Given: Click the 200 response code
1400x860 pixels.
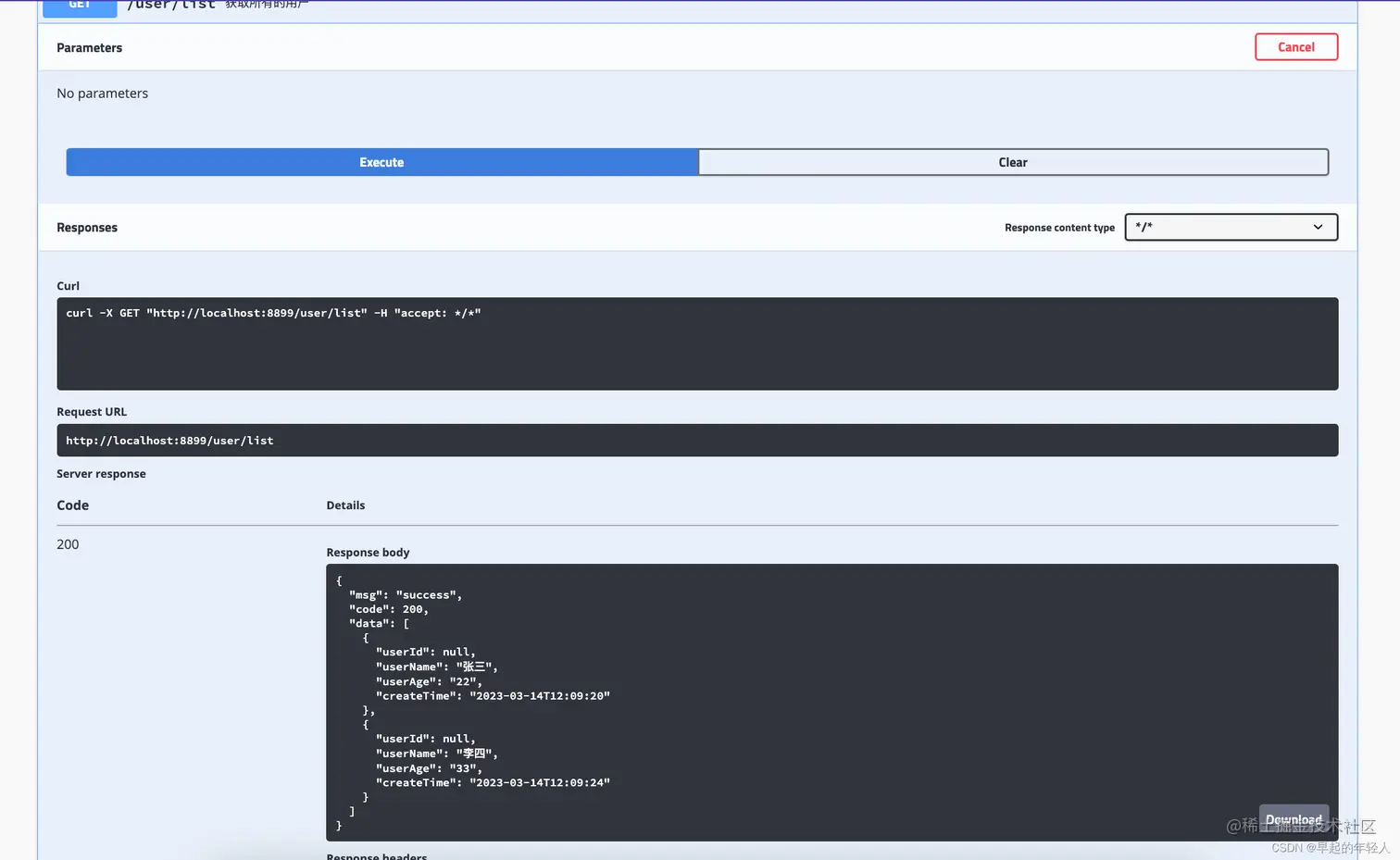Looking at the screenshot, I should click(x=68, y=544).
